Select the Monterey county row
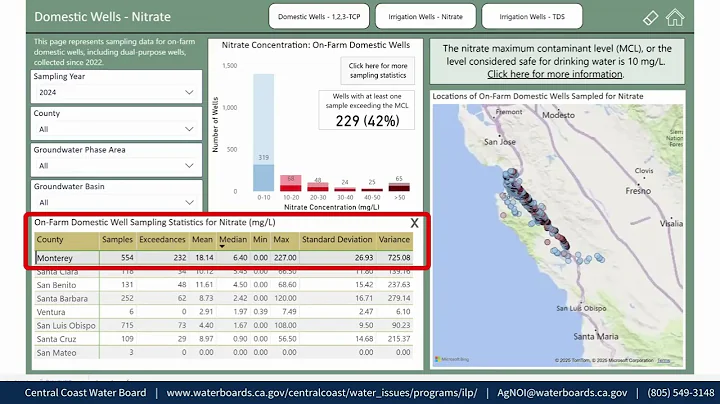The height and width of the screenshot is (404, 720). click(x=224, y=258)
